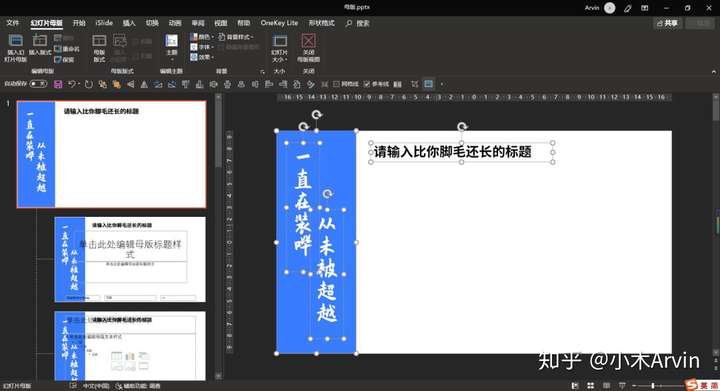720x391 pixels.
Task: Click the Share (共享) button
Action: tap(668, 23)
